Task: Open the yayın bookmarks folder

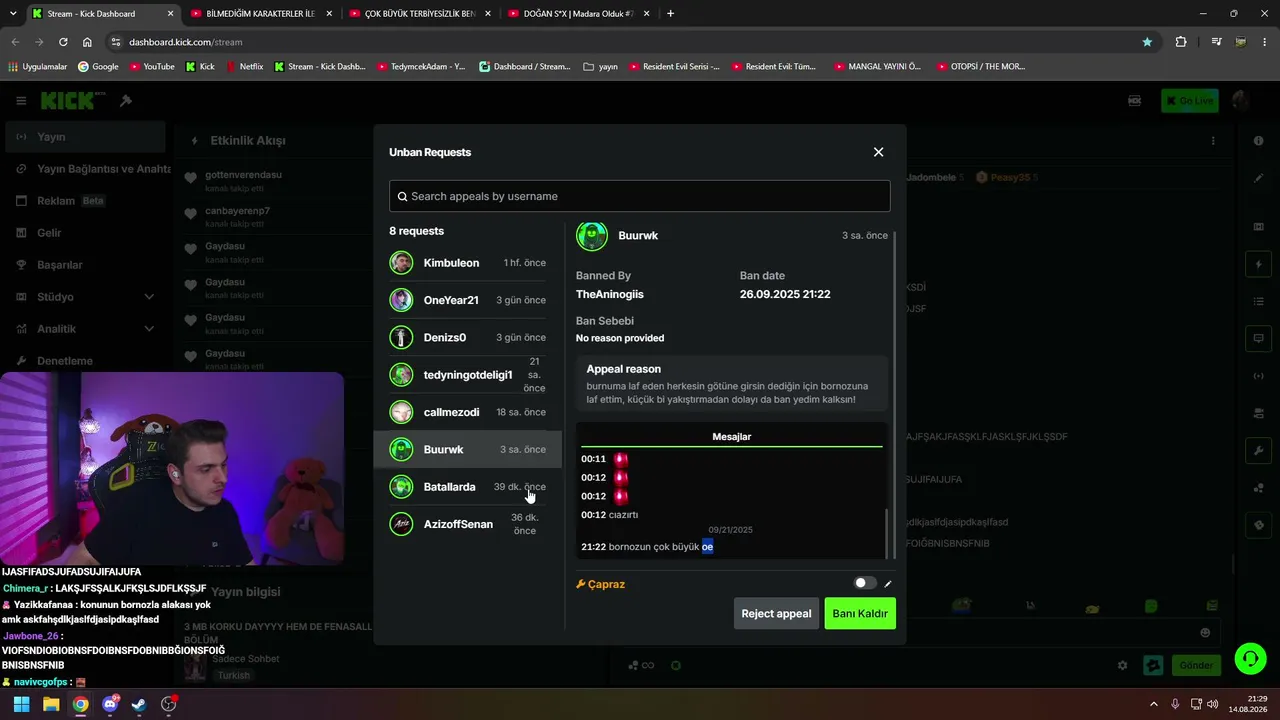Action: pos(600,67)
